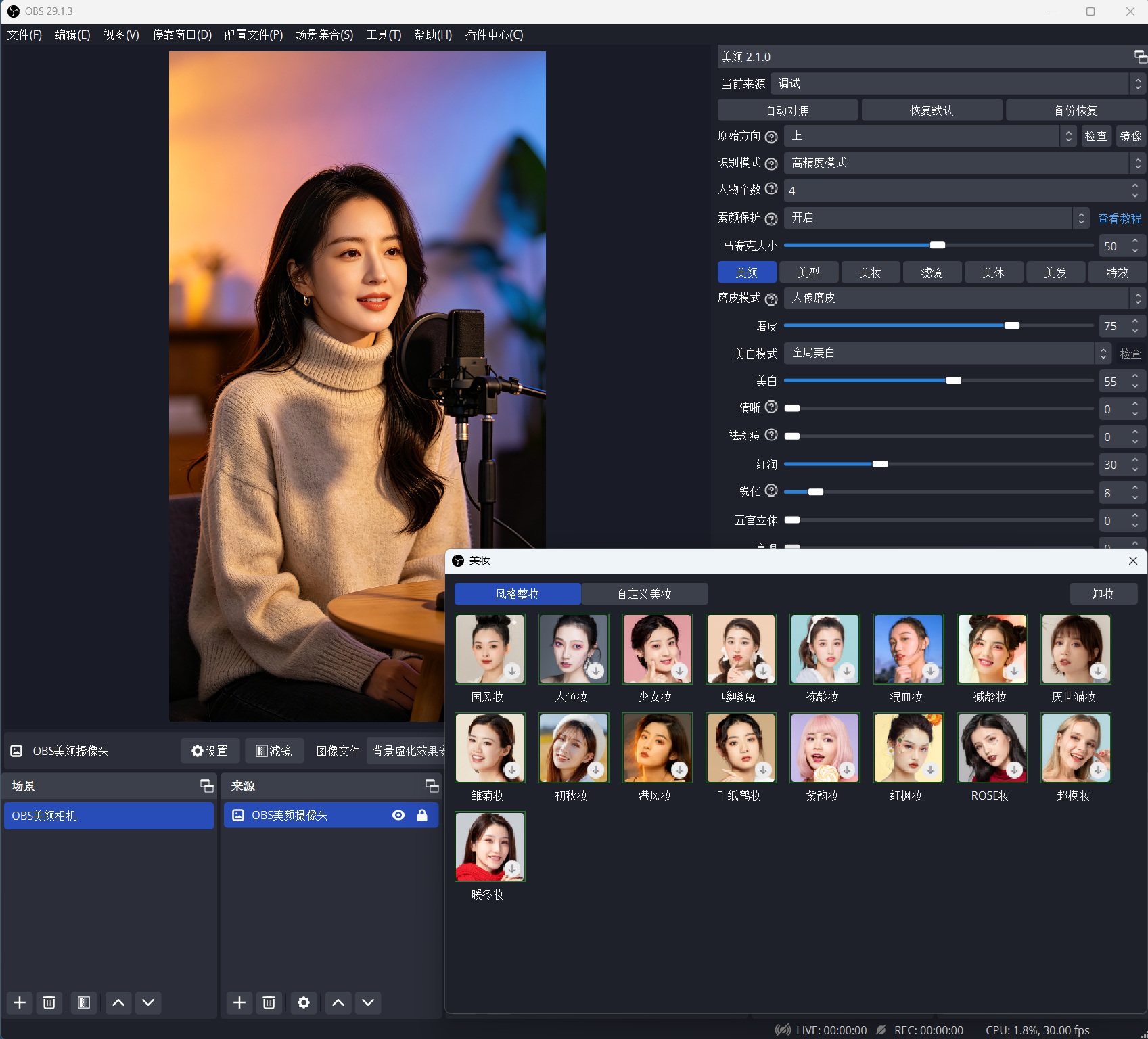Open OBS美颜摄像头 settings via 设置 icon
1148x1039 pixels.
[x=209, y=750]
